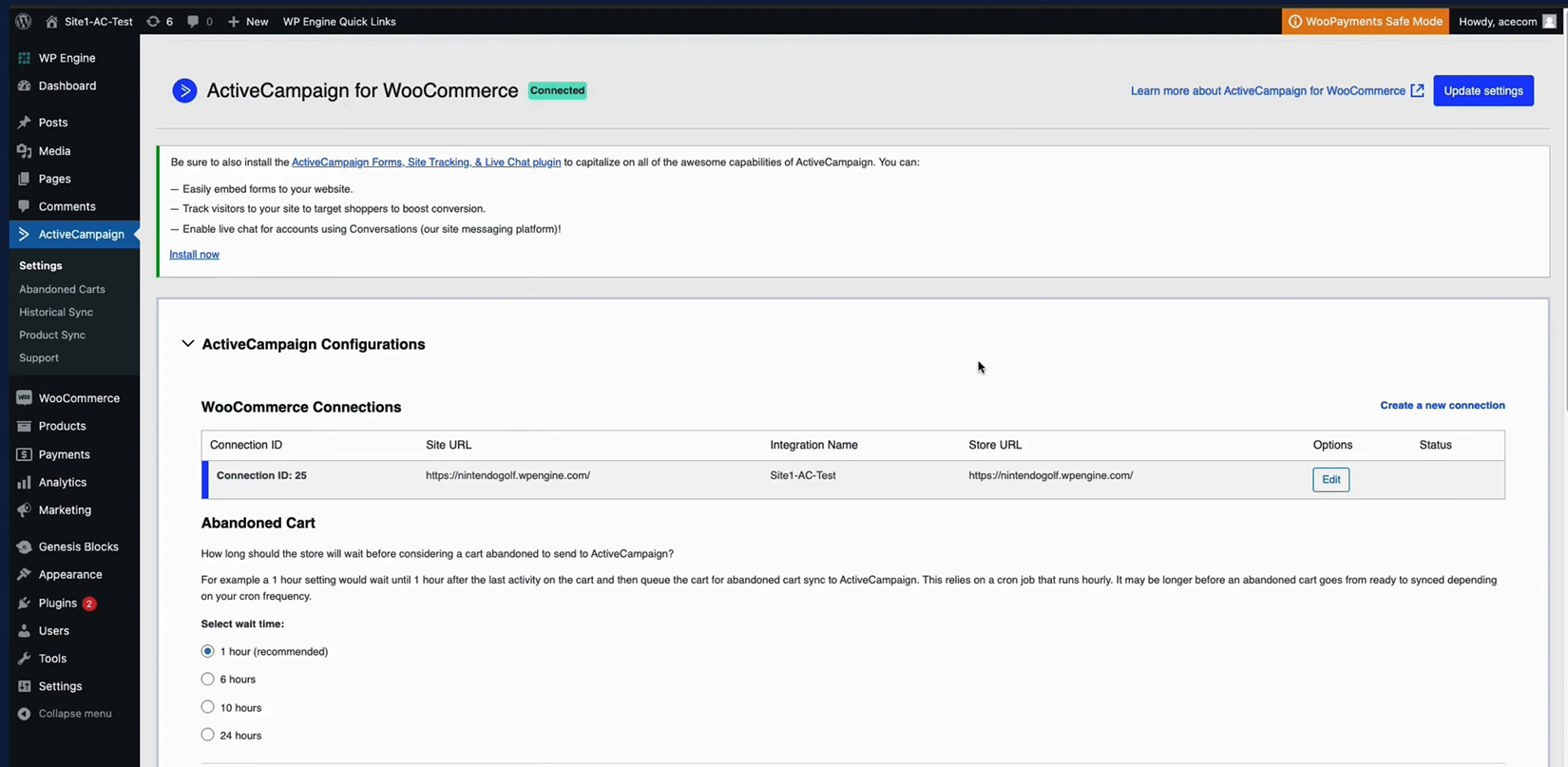Click the Products box icon
Image resolution: width=1568 pixels, height=767 pixels.
coord(24,426)
